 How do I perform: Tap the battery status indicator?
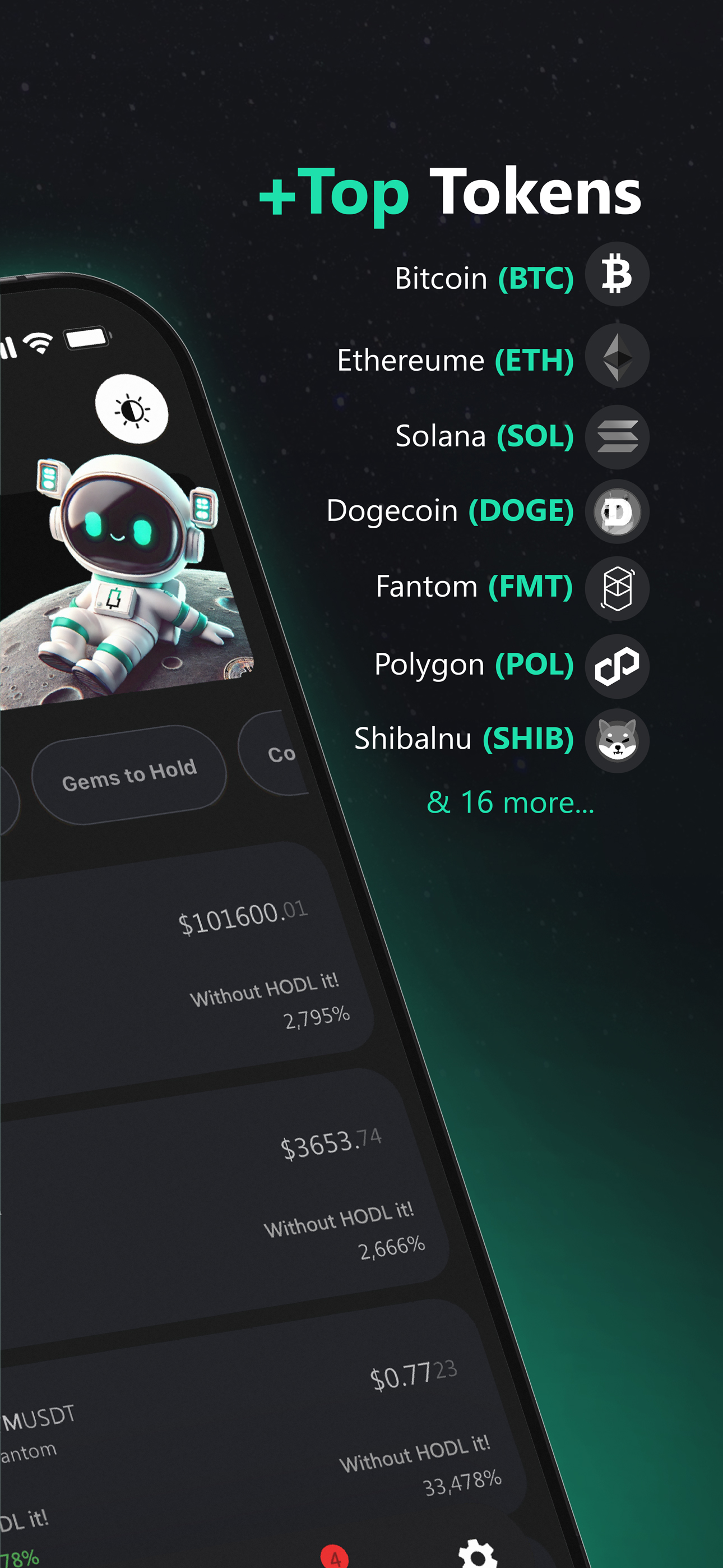[88, 337]
